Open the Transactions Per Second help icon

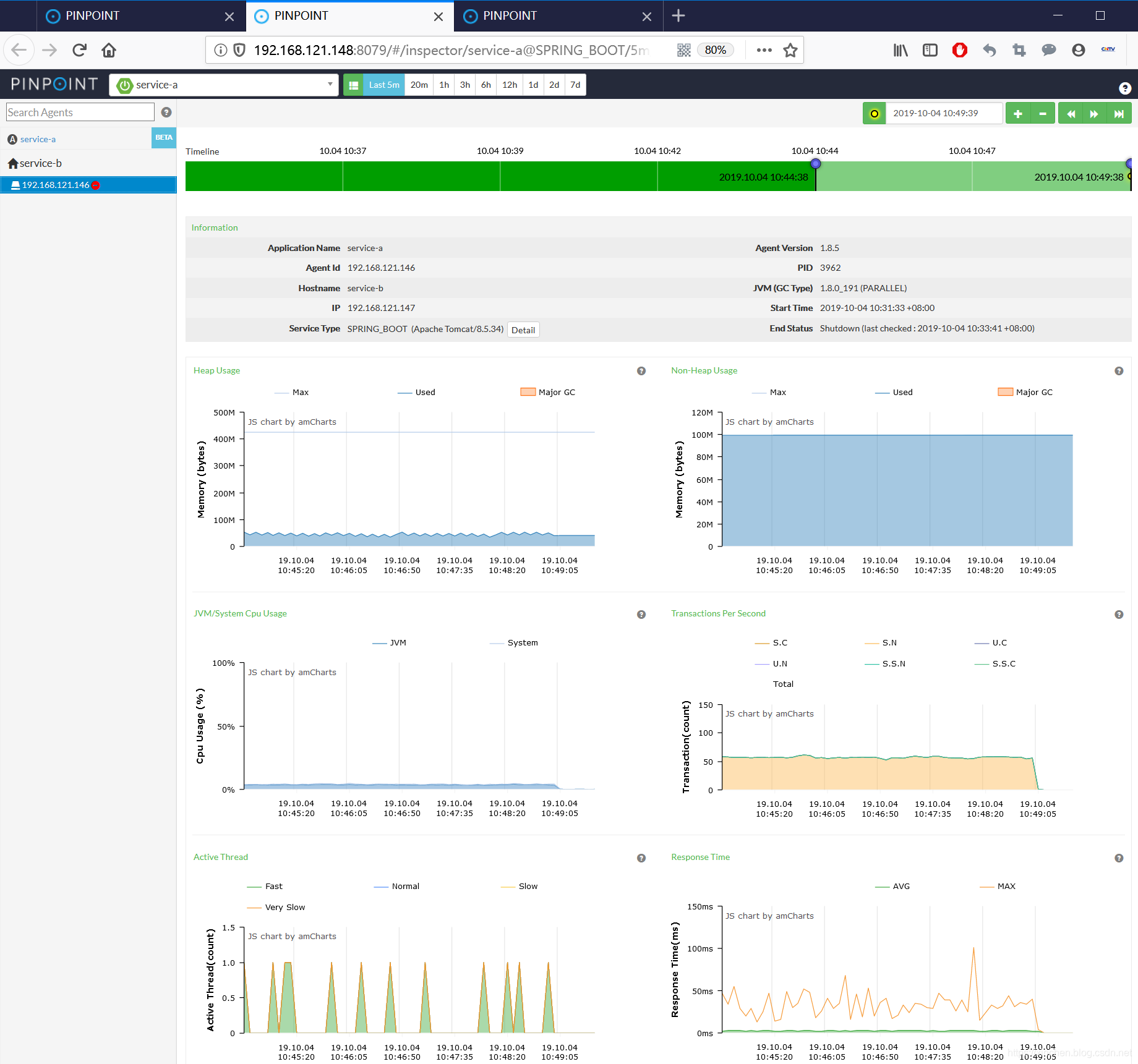coord(1119,615)
